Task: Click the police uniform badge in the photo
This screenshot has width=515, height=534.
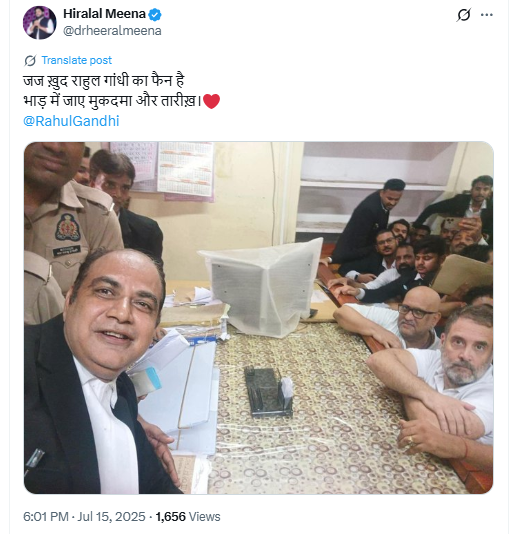Action: [x=68, y=227]
